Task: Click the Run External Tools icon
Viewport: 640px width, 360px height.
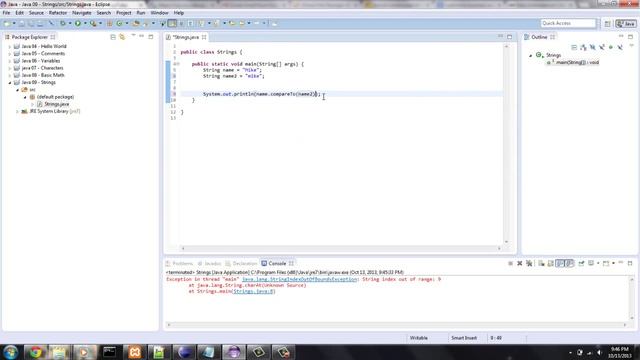Action: (93, 23)
